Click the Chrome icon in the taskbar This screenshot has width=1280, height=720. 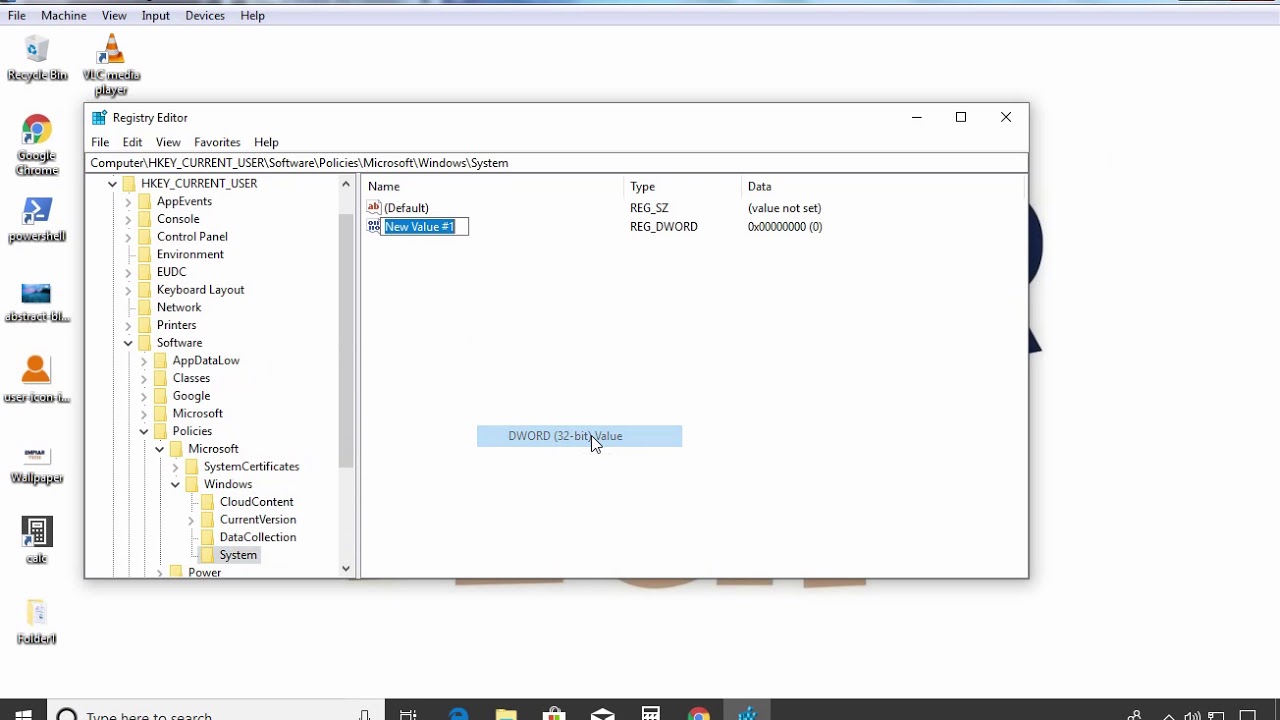pos(699,714)
